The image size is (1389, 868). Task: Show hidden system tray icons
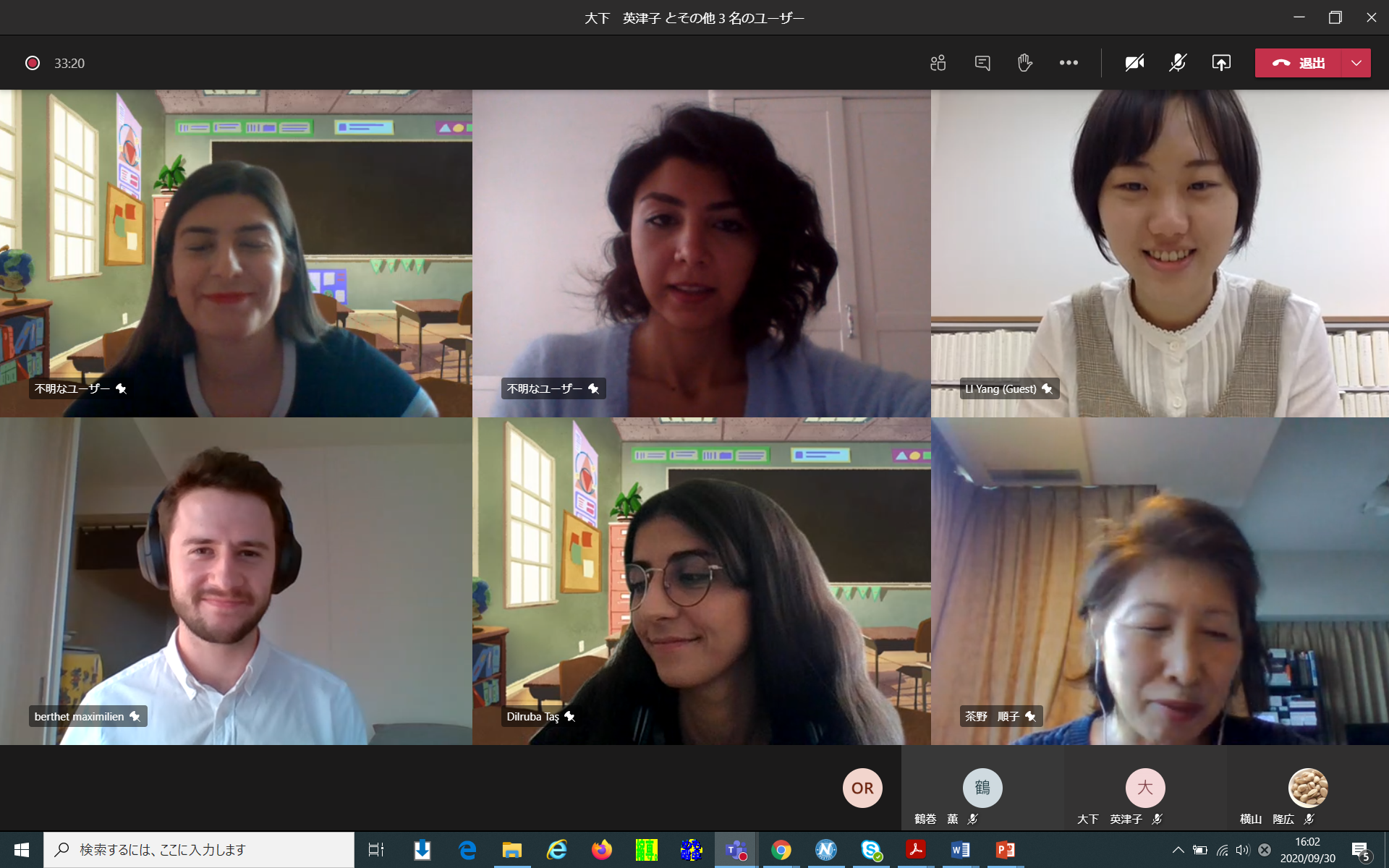pyautogui.click(x=1178, y=850)
